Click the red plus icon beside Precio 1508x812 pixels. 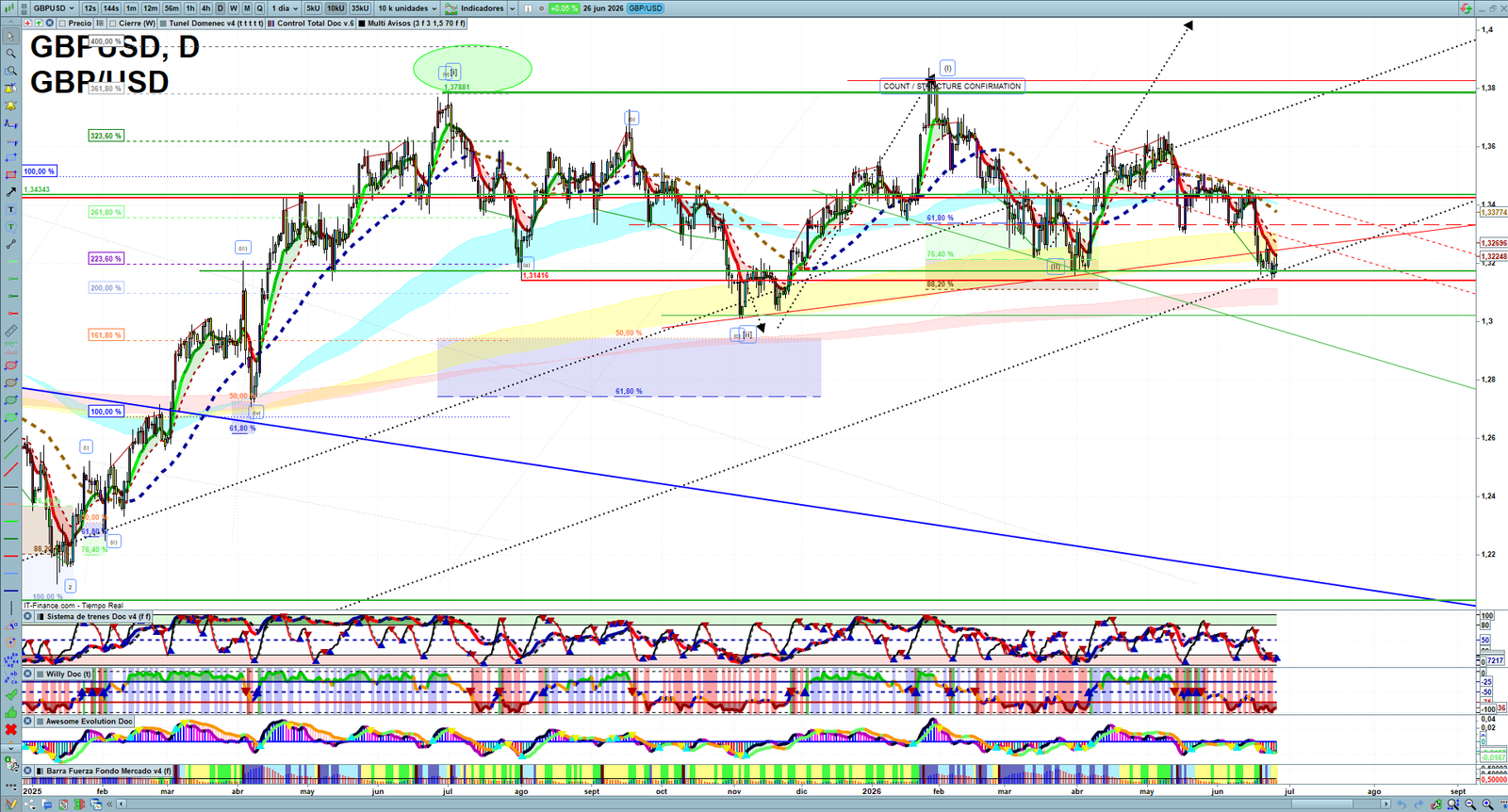click(27, 23)
